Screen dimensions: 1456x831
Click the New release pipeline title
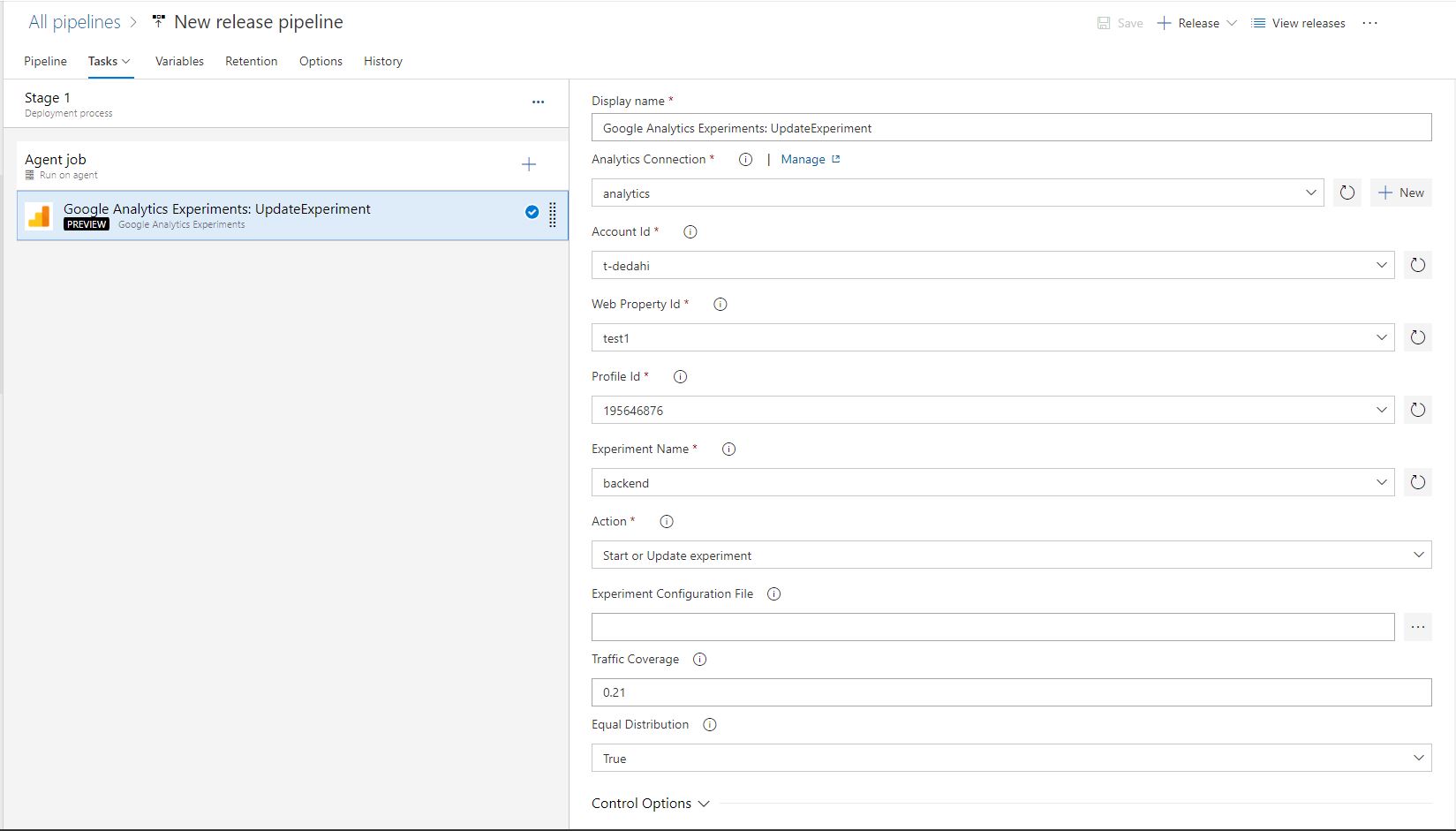pos(259,22)
